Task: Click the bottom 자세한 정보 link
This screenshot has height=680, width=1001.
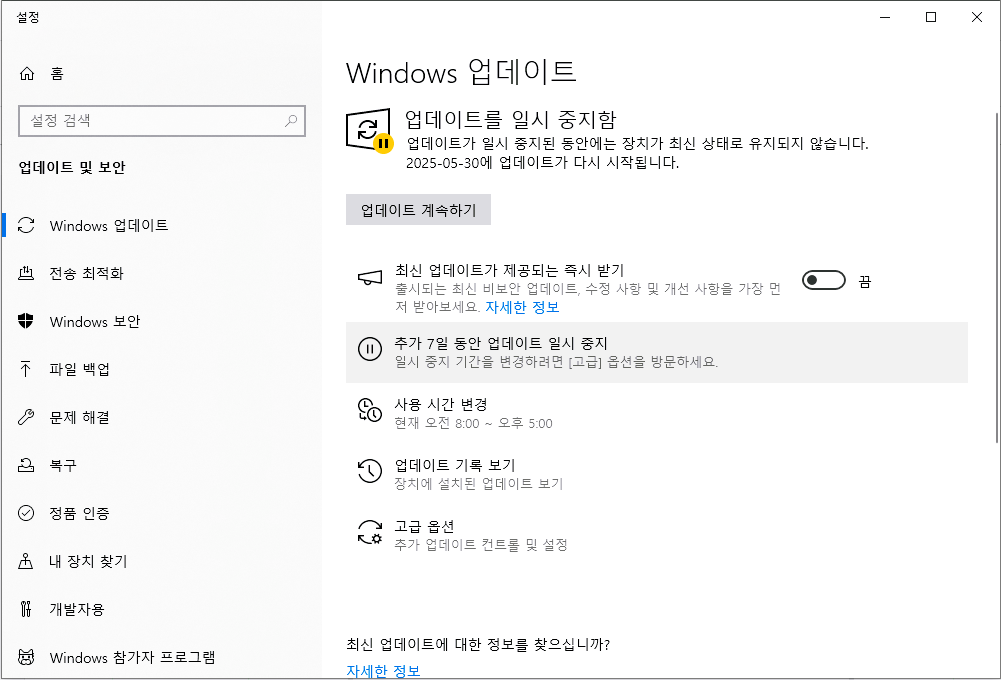Action: click(383, 671)
